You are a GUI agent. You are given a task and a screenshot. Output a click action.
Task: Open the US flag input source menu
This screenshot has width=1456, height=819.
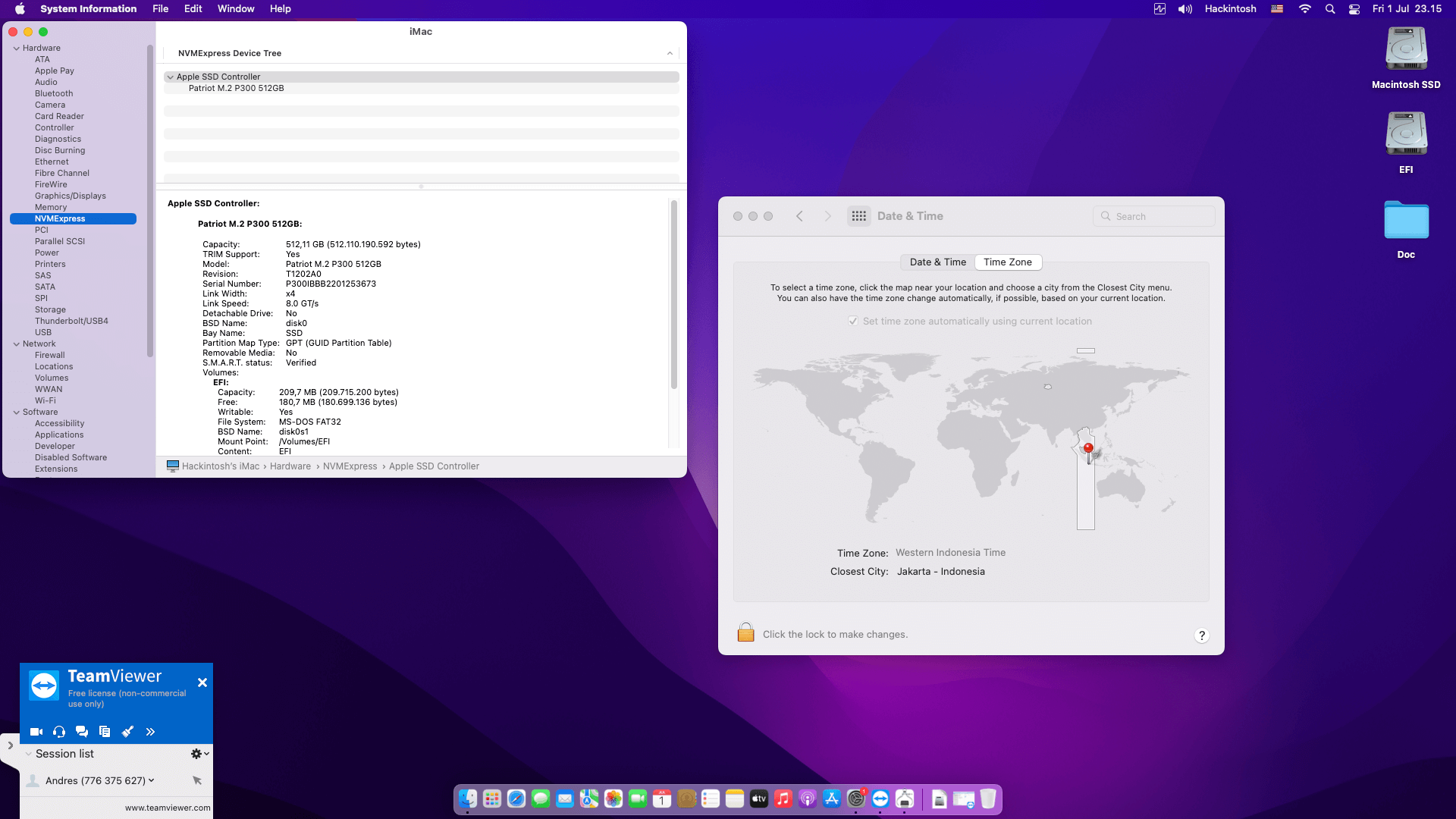(x=1277, y=9)
